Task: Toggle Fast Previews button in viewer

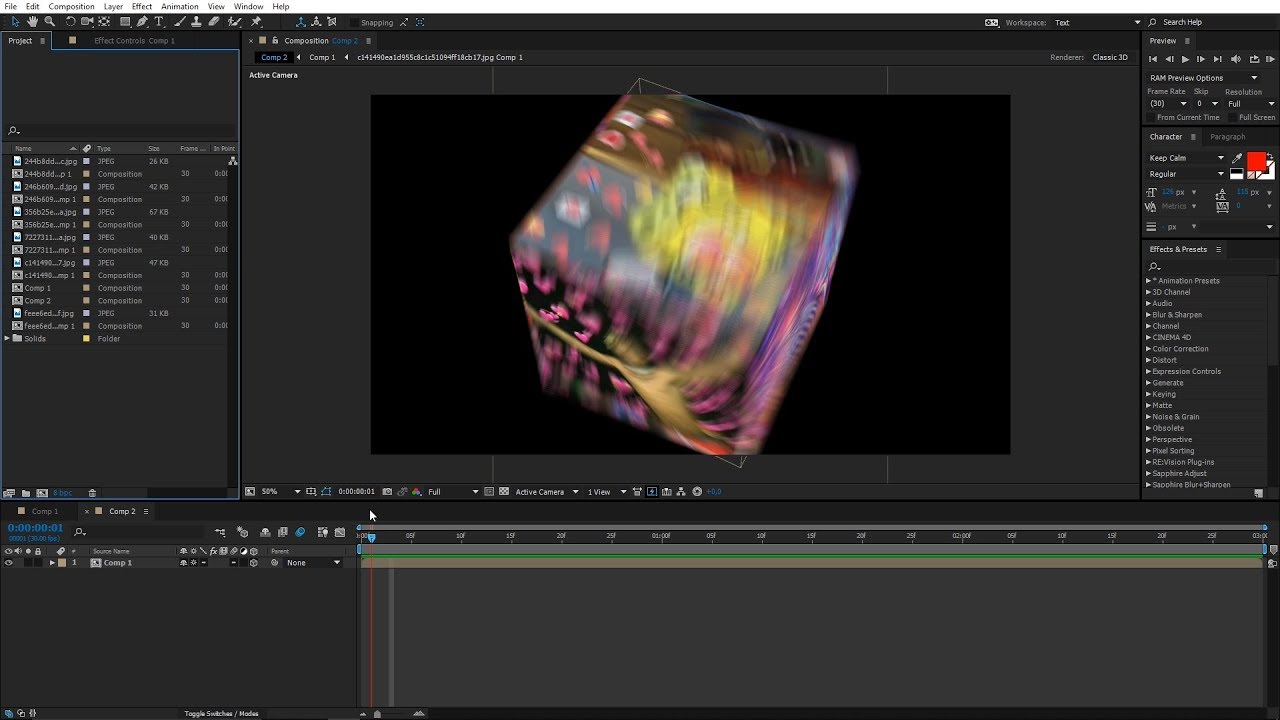Action: tap(652, 492)
